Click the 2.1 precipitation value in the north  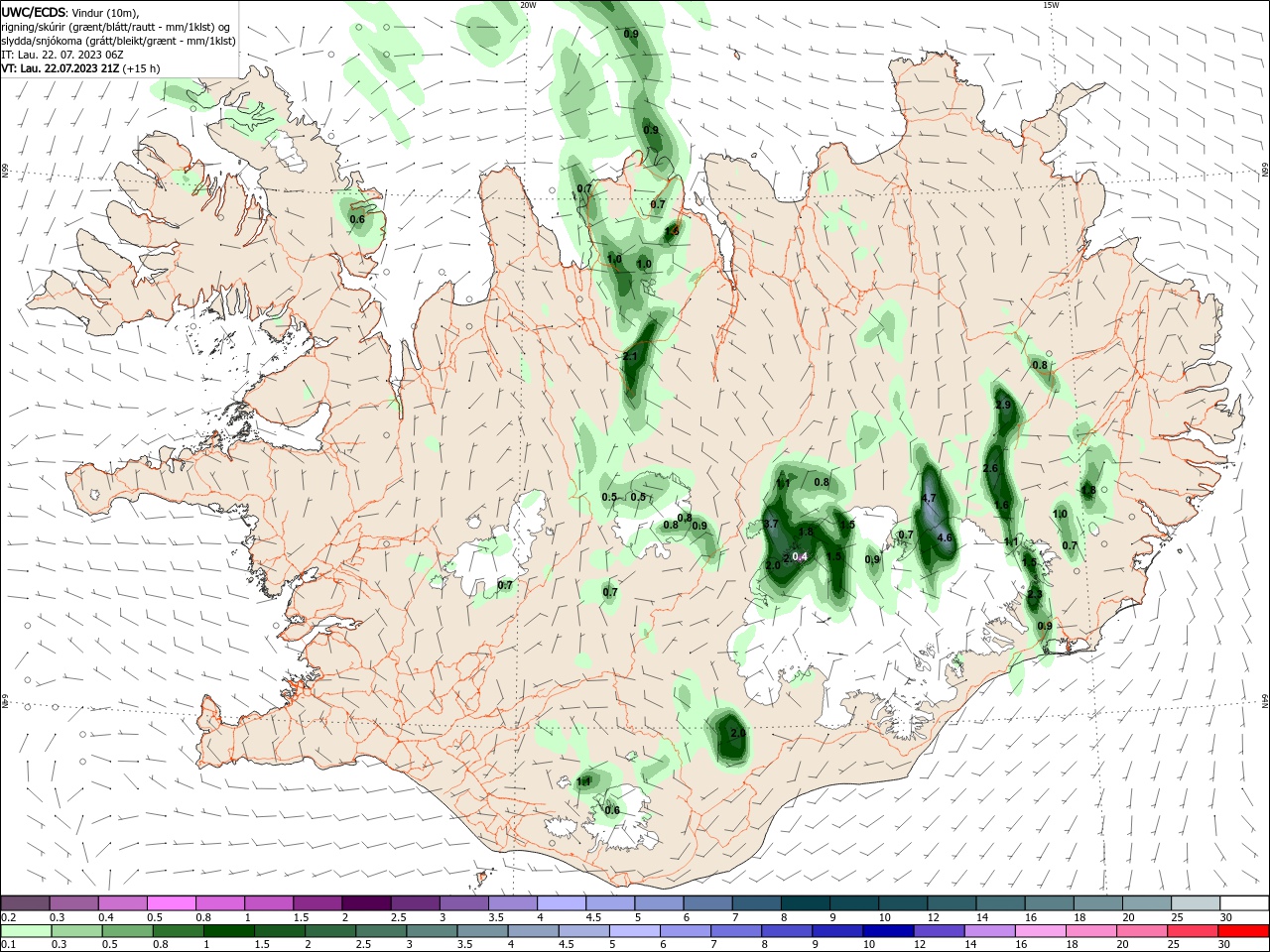pyautogui.click(x=630, y=356)
